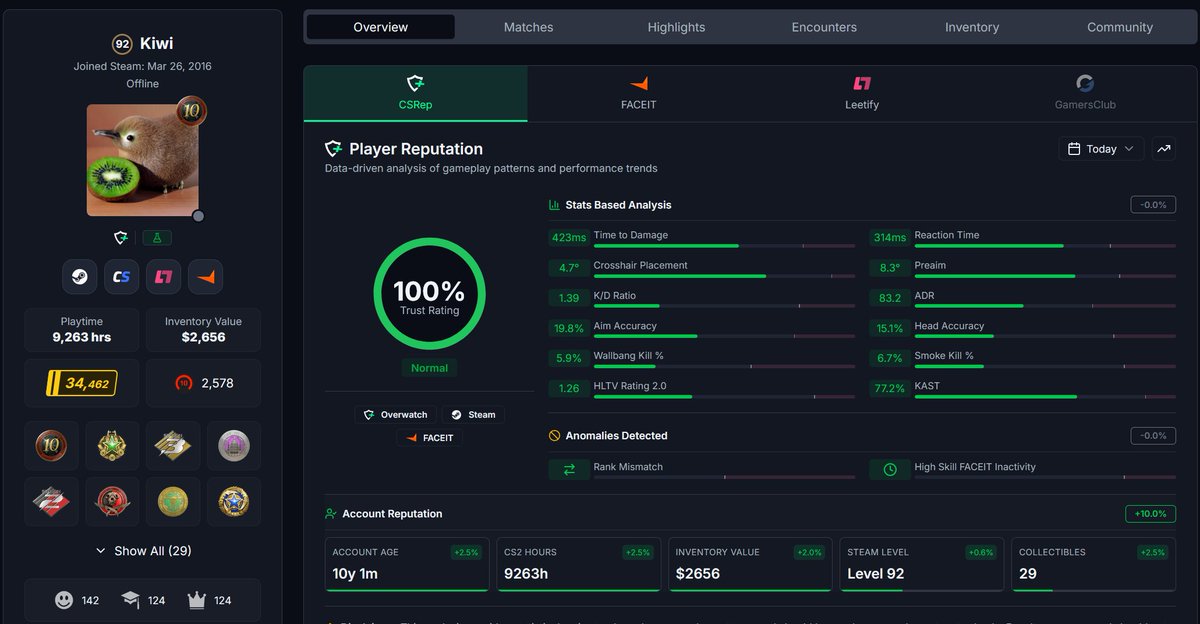The width and height of the screenshot is (1200, 624).
Task: Open the FACEIT profile link icon in sidebar
Action: pyautogui.click(x=205, y=277)
